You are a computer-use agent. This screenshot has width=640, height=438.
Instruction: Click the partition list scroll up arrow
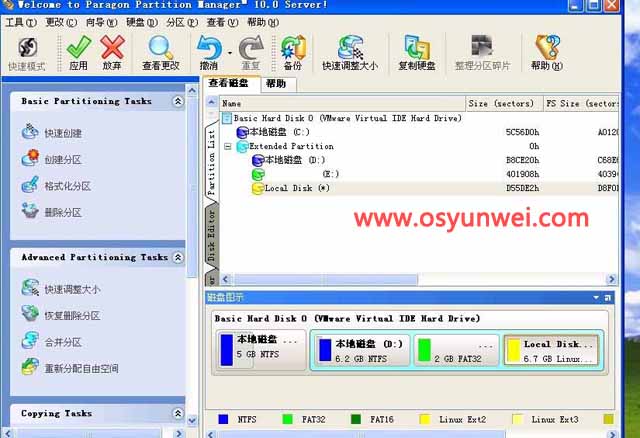click(x=211, y=102)
